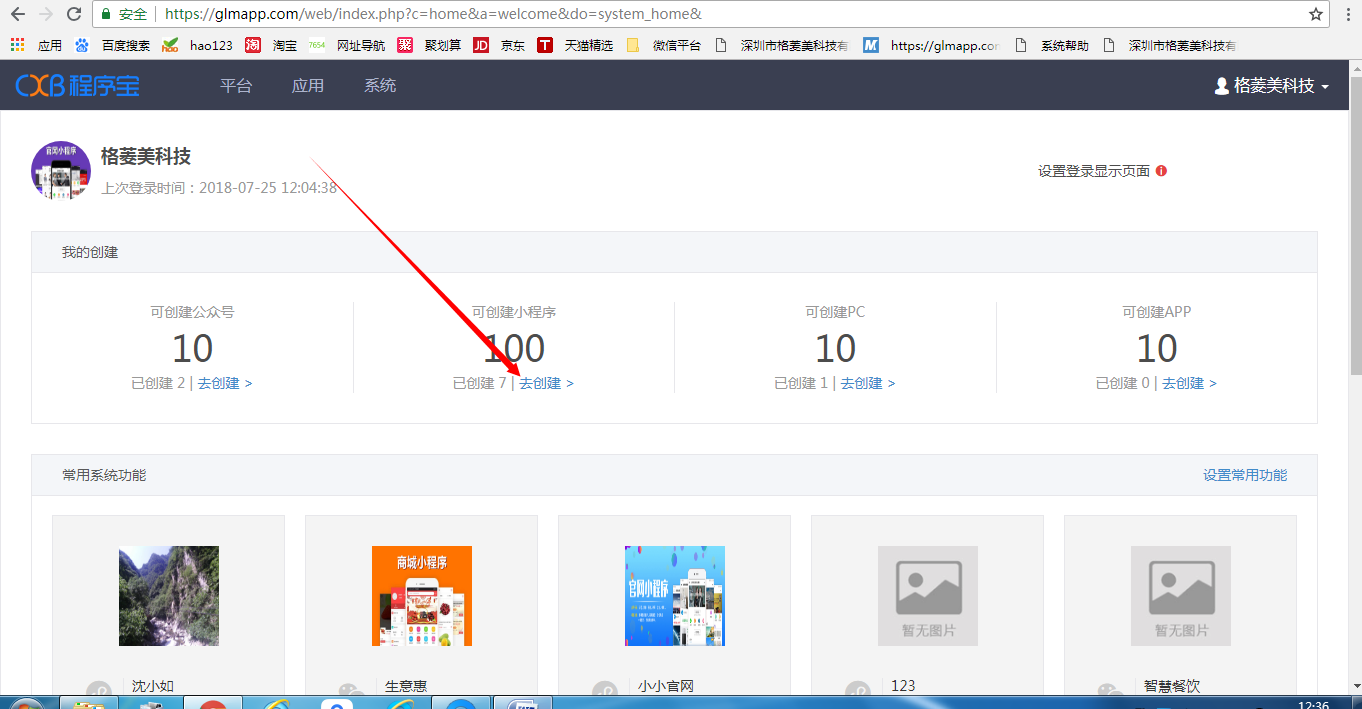Open the 系统 menu
The image size is (1362, 709).
pos(380,86)
